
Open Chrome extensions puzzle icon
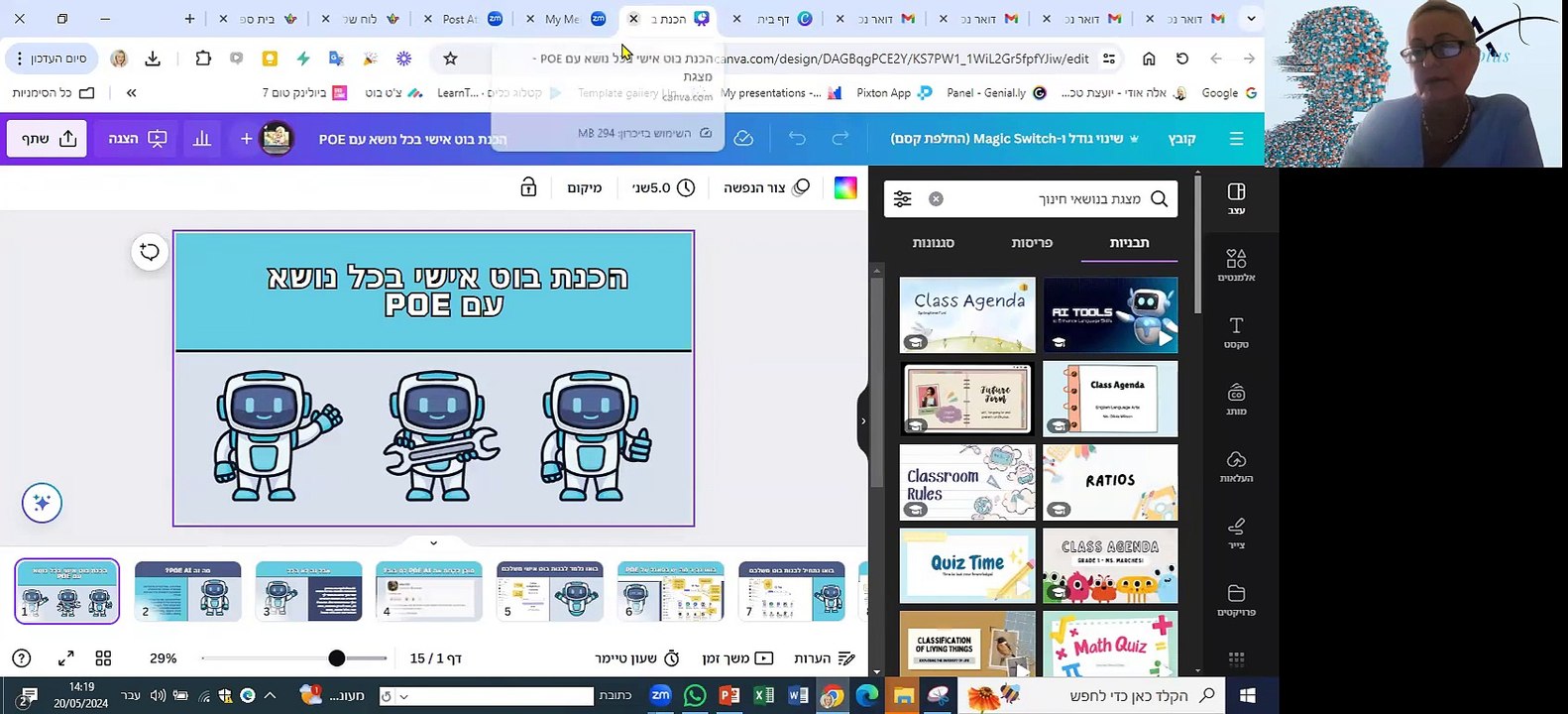[x=203, y=59]
